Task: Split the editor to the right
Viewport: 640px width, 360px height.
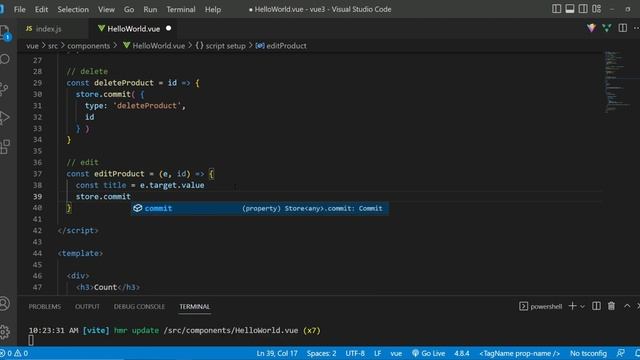Action: pos(622,28)
